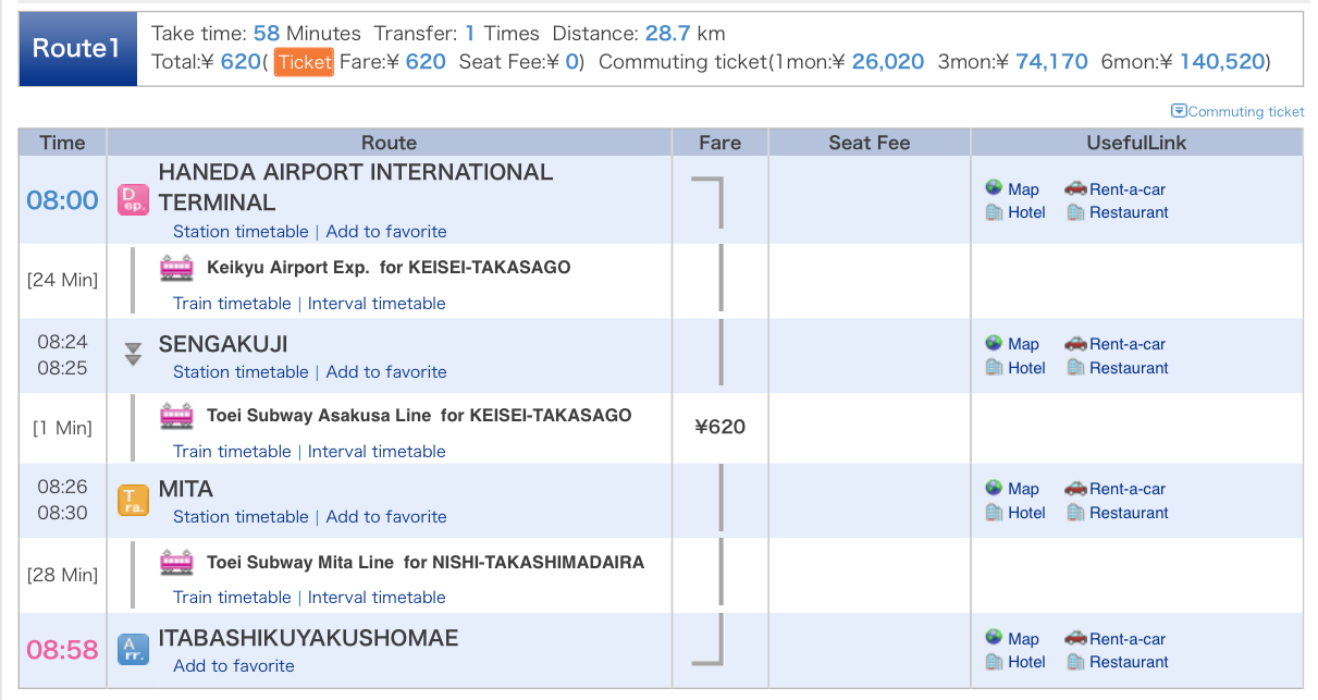This screenshot has width=1318, height=700.
Task: Open Restaurant link in Itabashikuyakushomae row
Action: (x=1129, y=662)
